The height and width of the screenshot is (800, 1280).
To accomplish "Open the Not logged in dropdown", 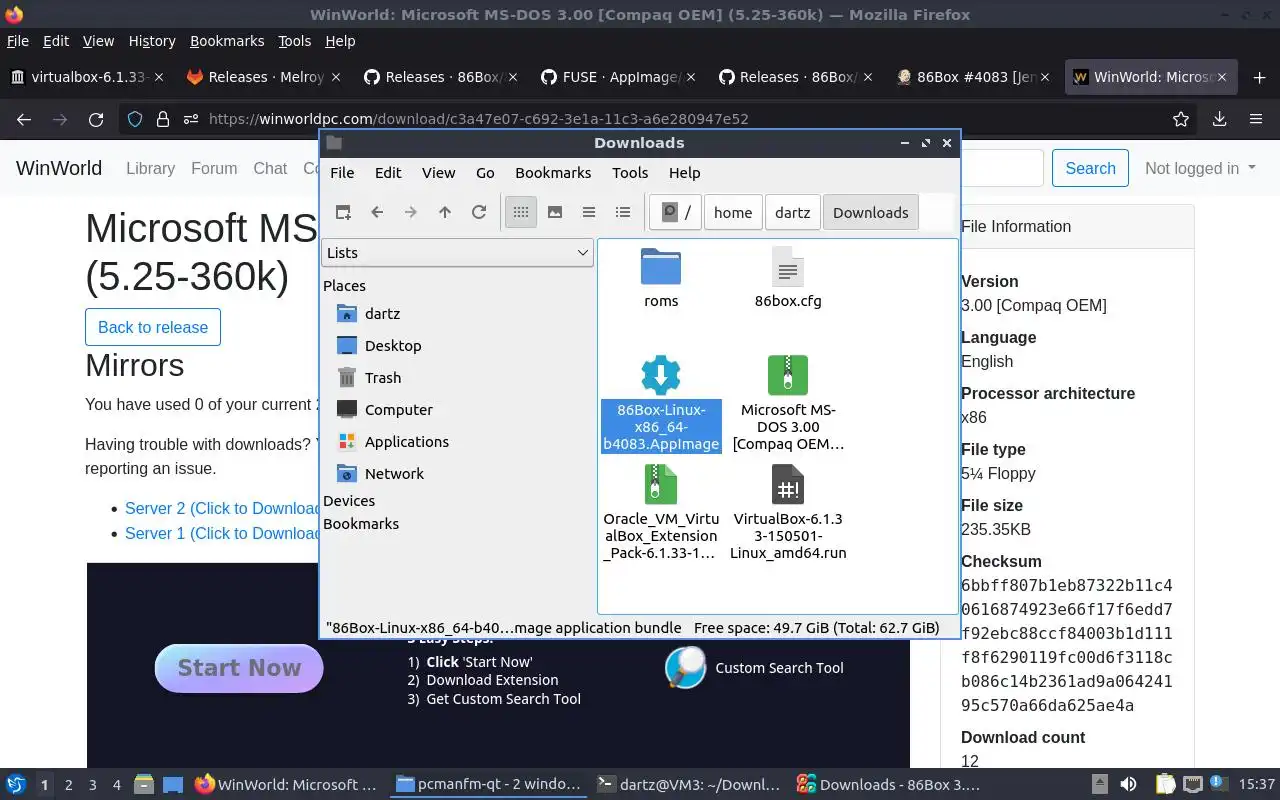I will pos(1200,168).
